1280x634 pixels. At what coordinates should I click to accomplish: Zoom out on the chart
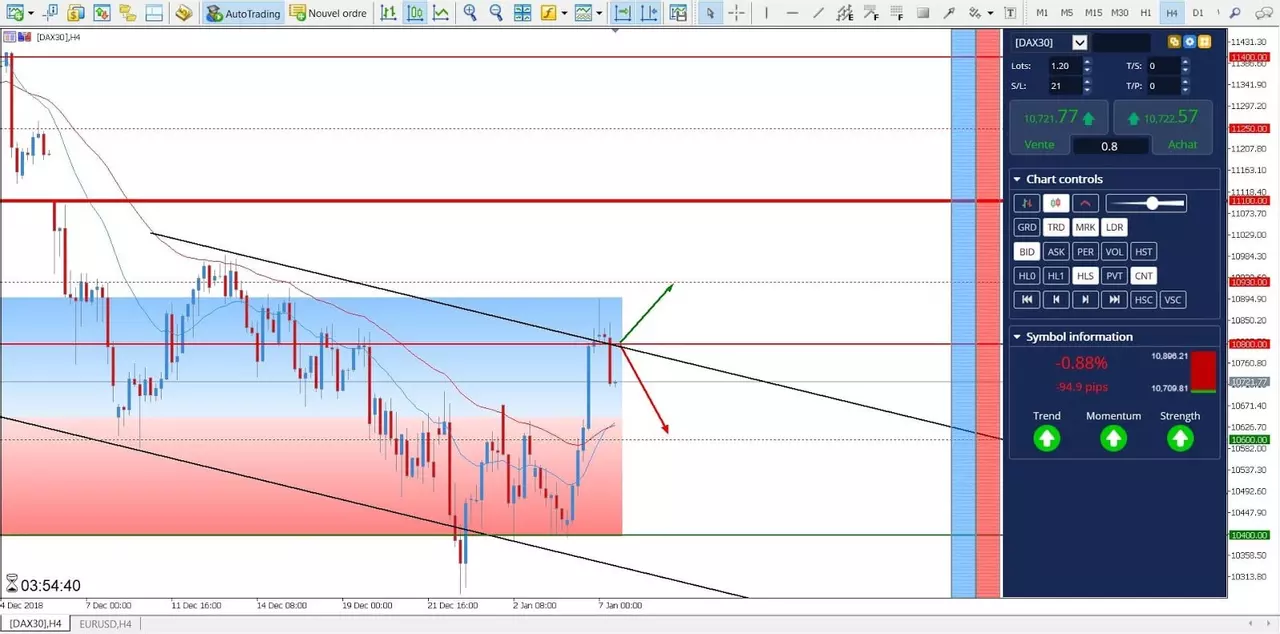[496, 13]
